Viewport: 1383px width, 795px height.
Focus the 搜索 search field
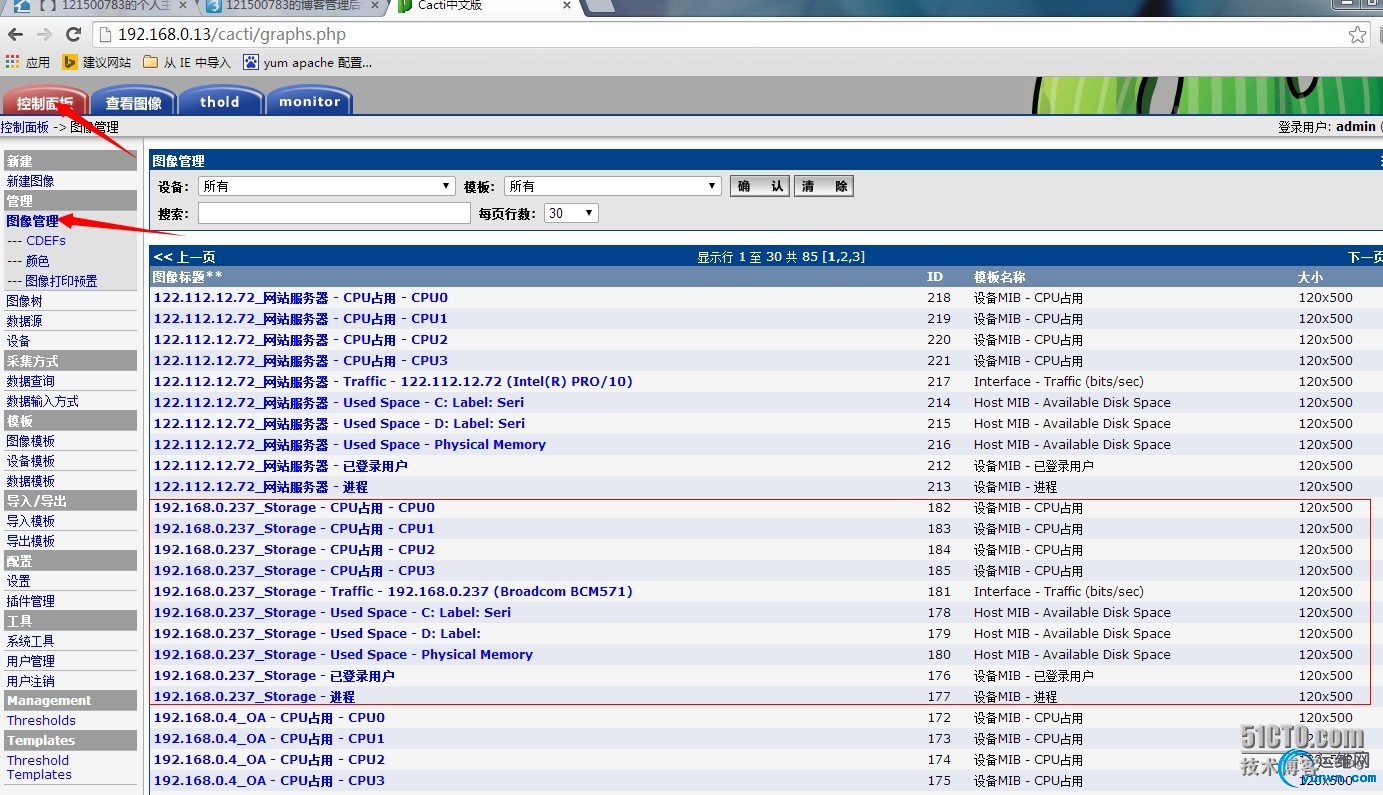pos(334,213)
